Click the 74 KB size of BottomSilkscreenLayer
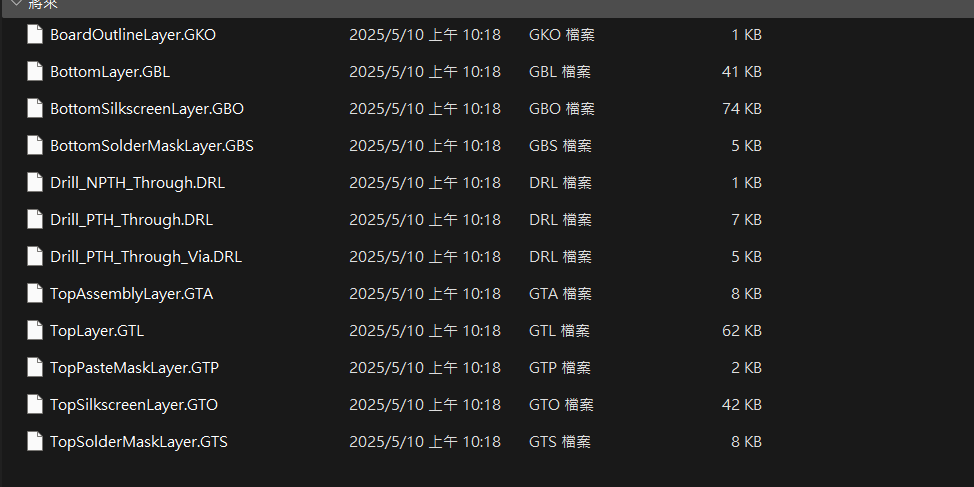Image resolution: width=974 pixels, height=487 pixels. [742, 109]
